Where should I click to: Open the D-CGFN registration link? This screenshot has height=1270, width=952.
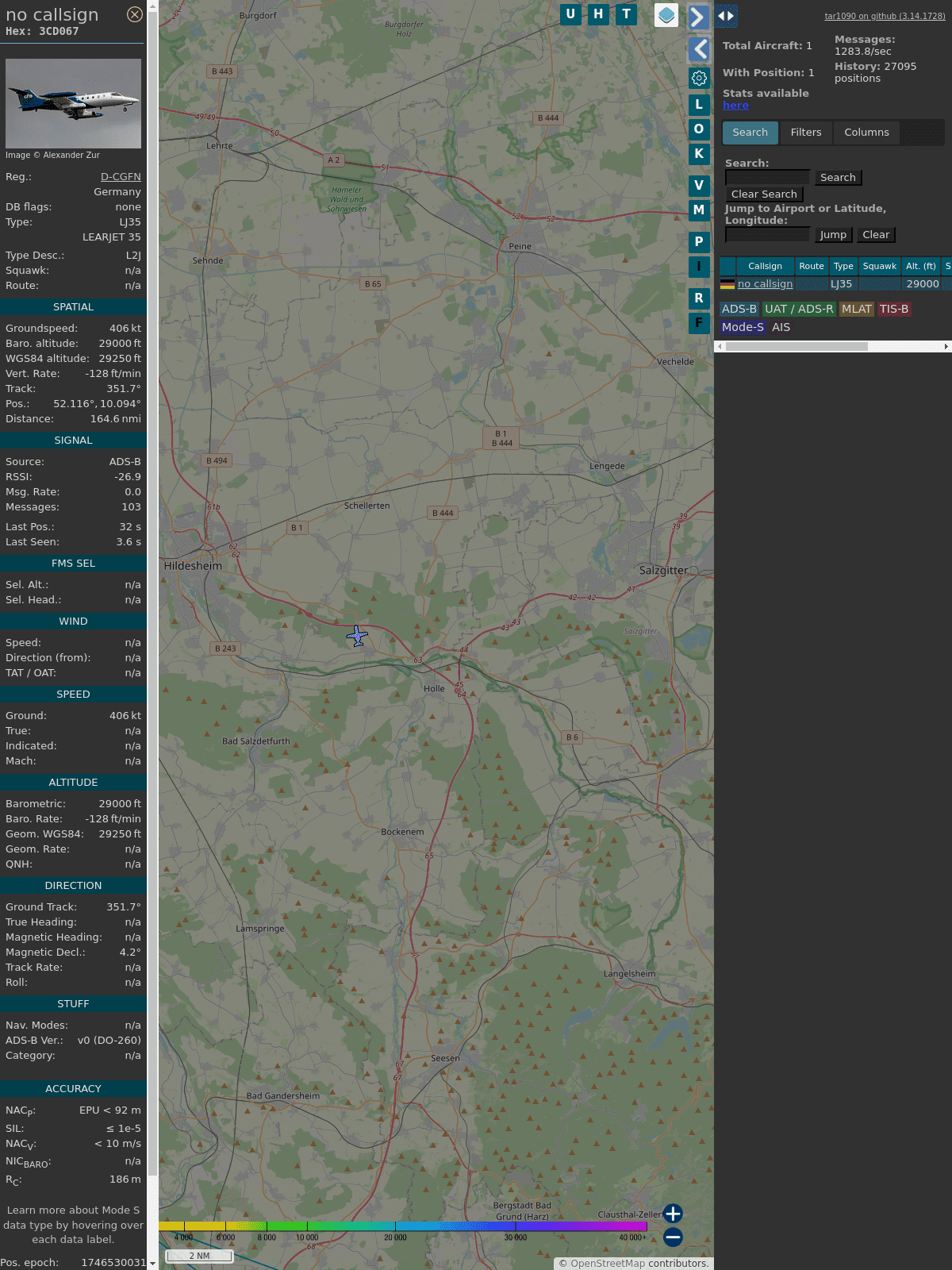(121, 177)
